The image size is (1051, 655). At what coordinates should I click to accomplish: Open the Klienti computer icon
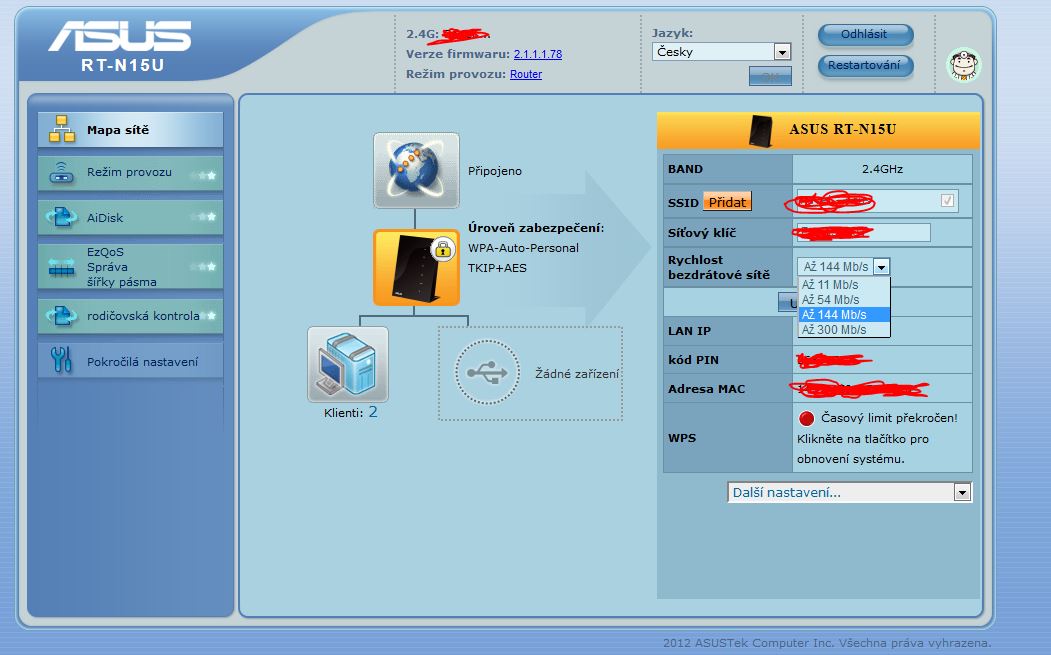point(347,365)
